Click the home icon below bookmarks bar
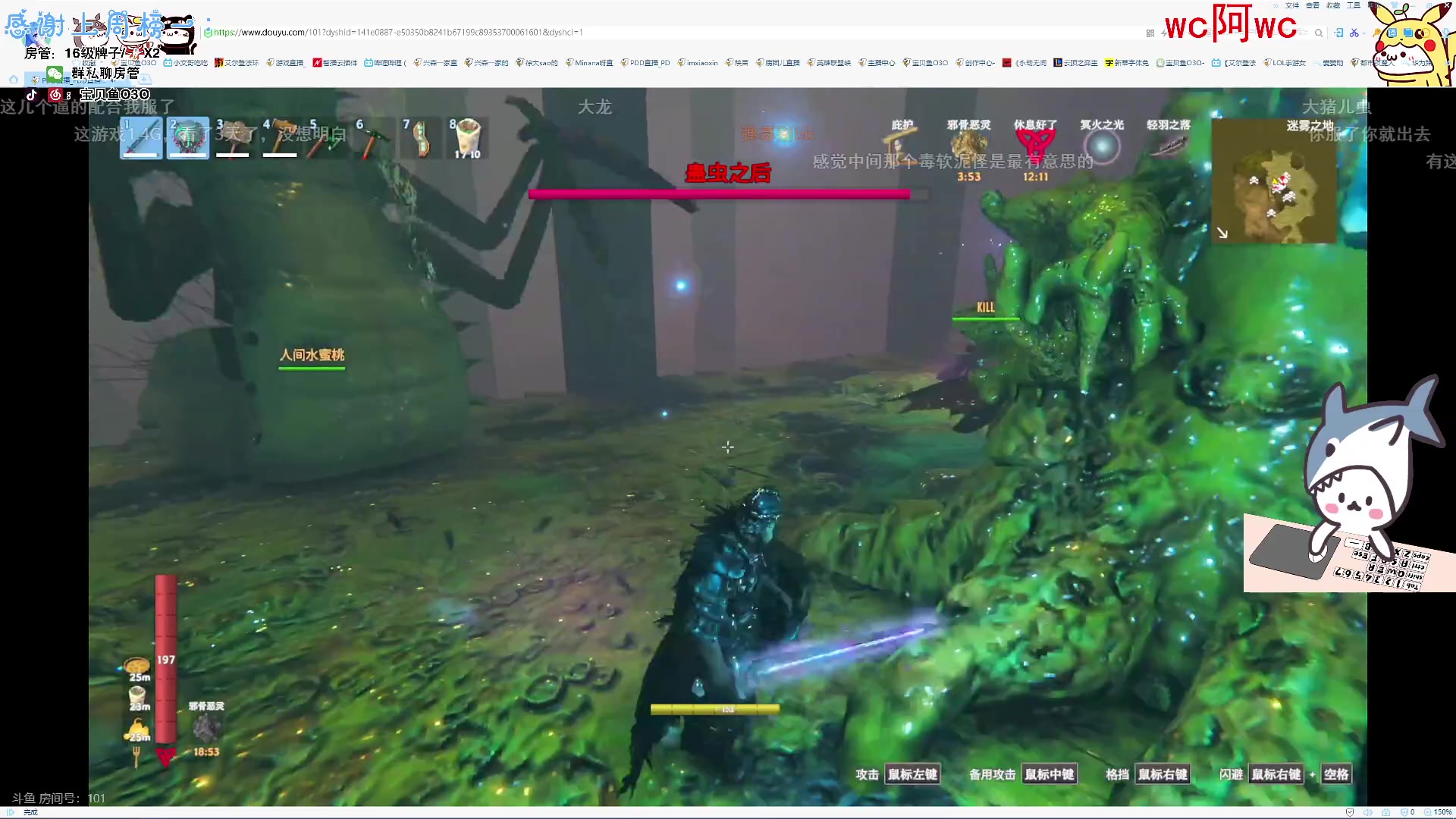Viewport: 1456px width, 819px height. tap(14, 79)
